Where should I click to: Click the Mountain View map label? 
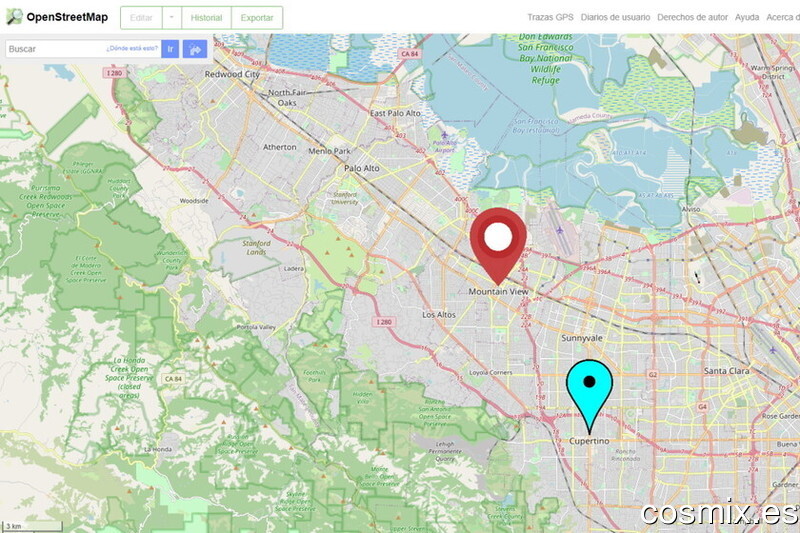(498, 292)
